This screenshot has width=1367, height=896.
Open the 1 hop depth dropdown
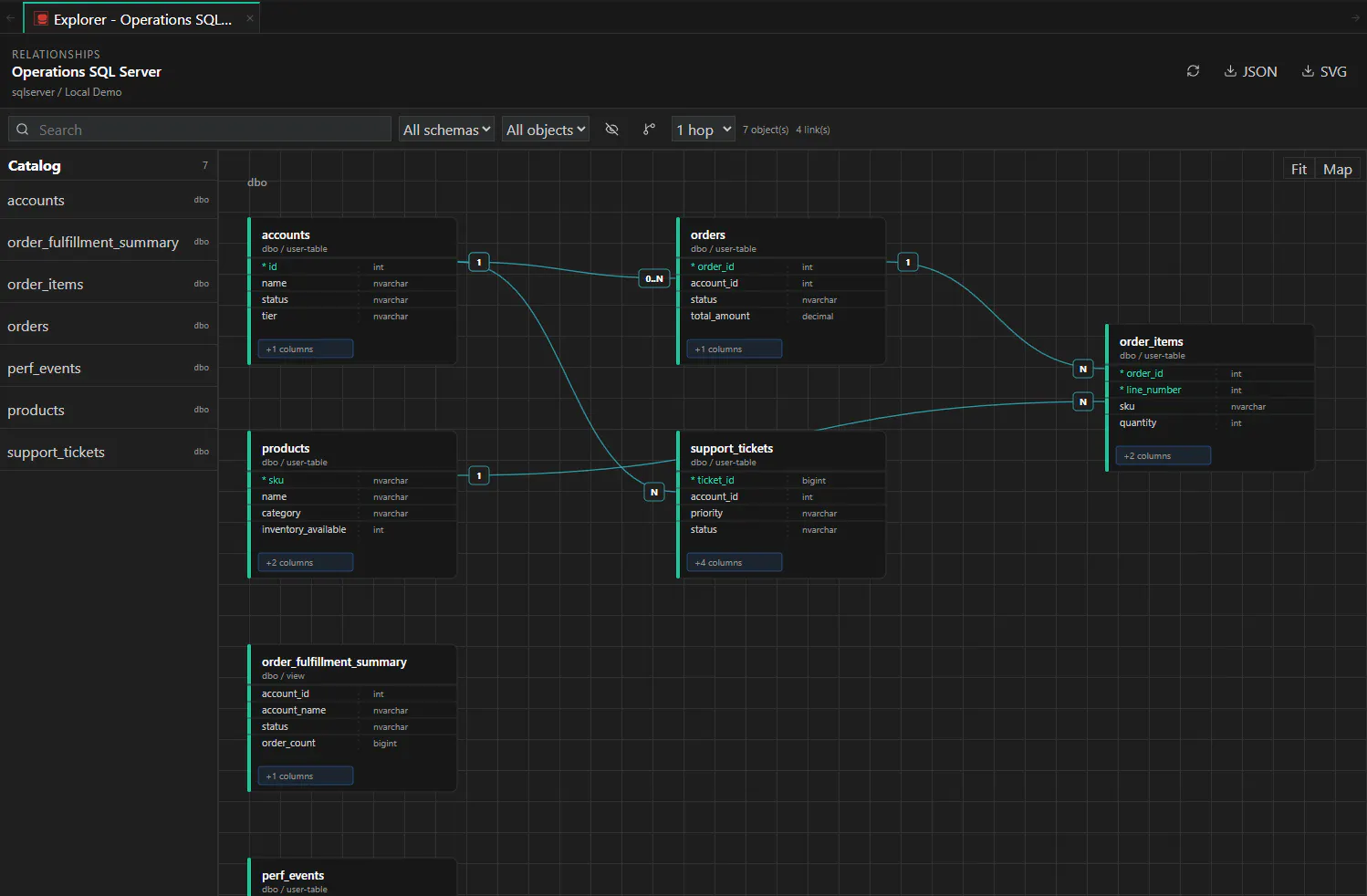pyautogui.click(x=704, y=130)
